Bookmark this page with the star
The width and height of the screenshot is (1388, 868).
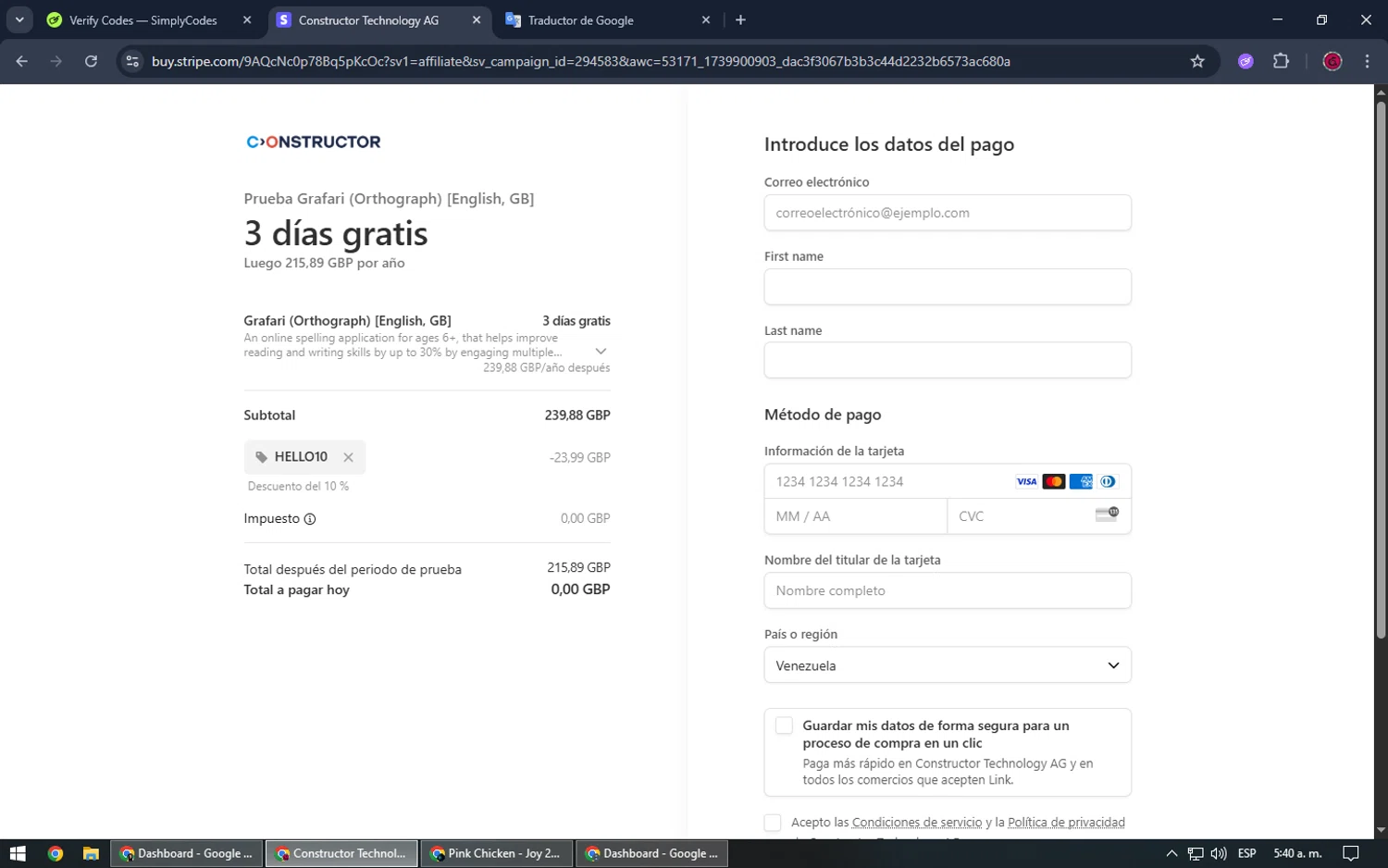1197,61
